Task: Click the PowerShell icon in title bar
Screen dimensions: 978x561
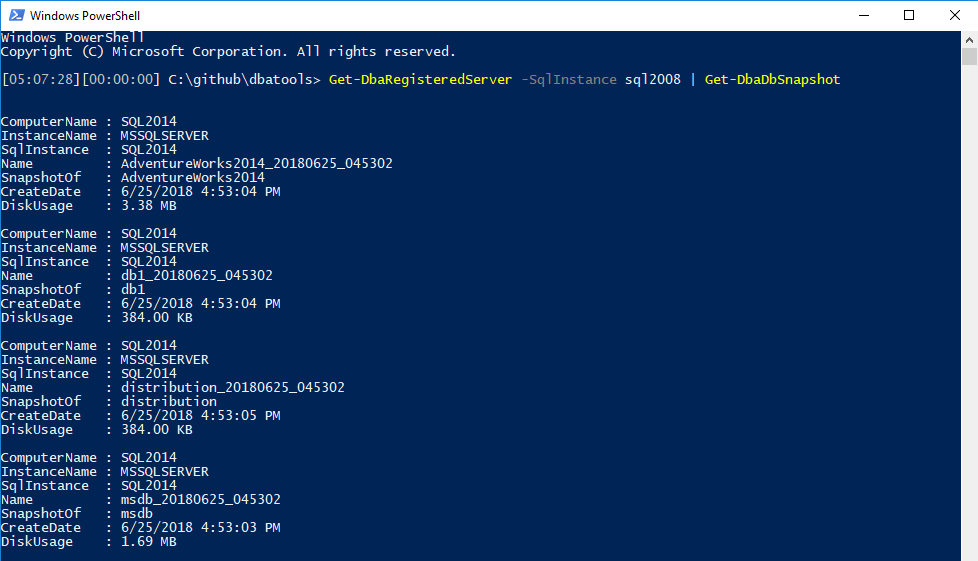Action: [15, 15]
